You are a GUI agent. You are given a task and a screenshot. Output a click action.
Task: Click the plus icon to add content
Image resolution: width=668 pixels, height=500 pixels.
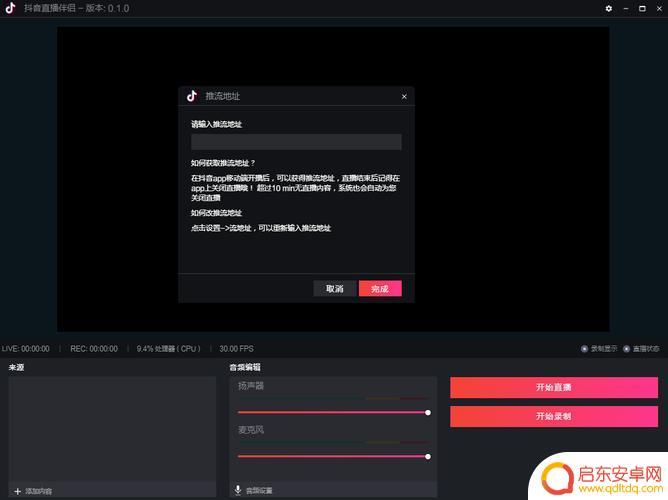(17, 491)
